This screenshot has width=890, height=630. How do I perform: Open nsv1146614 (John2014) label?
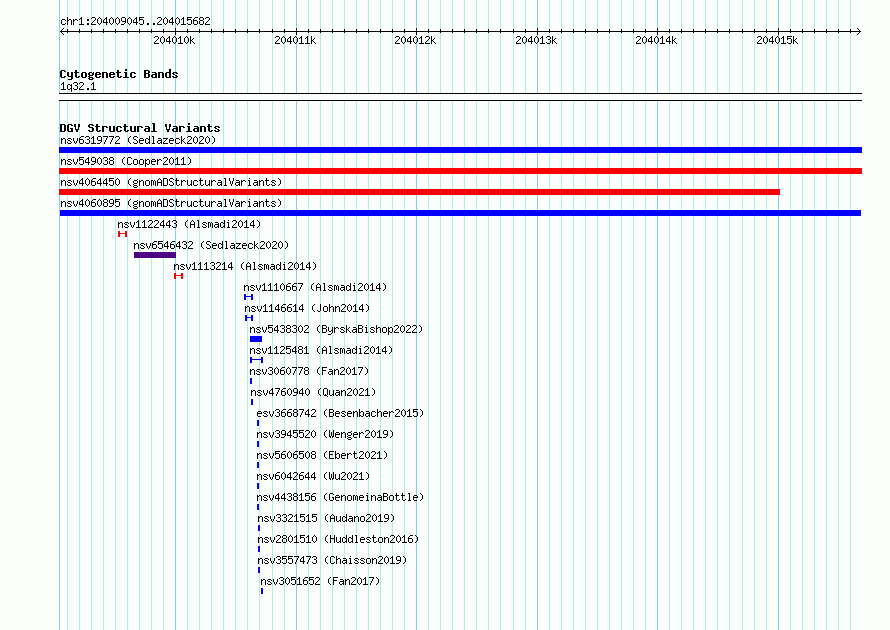pos(307,308)
